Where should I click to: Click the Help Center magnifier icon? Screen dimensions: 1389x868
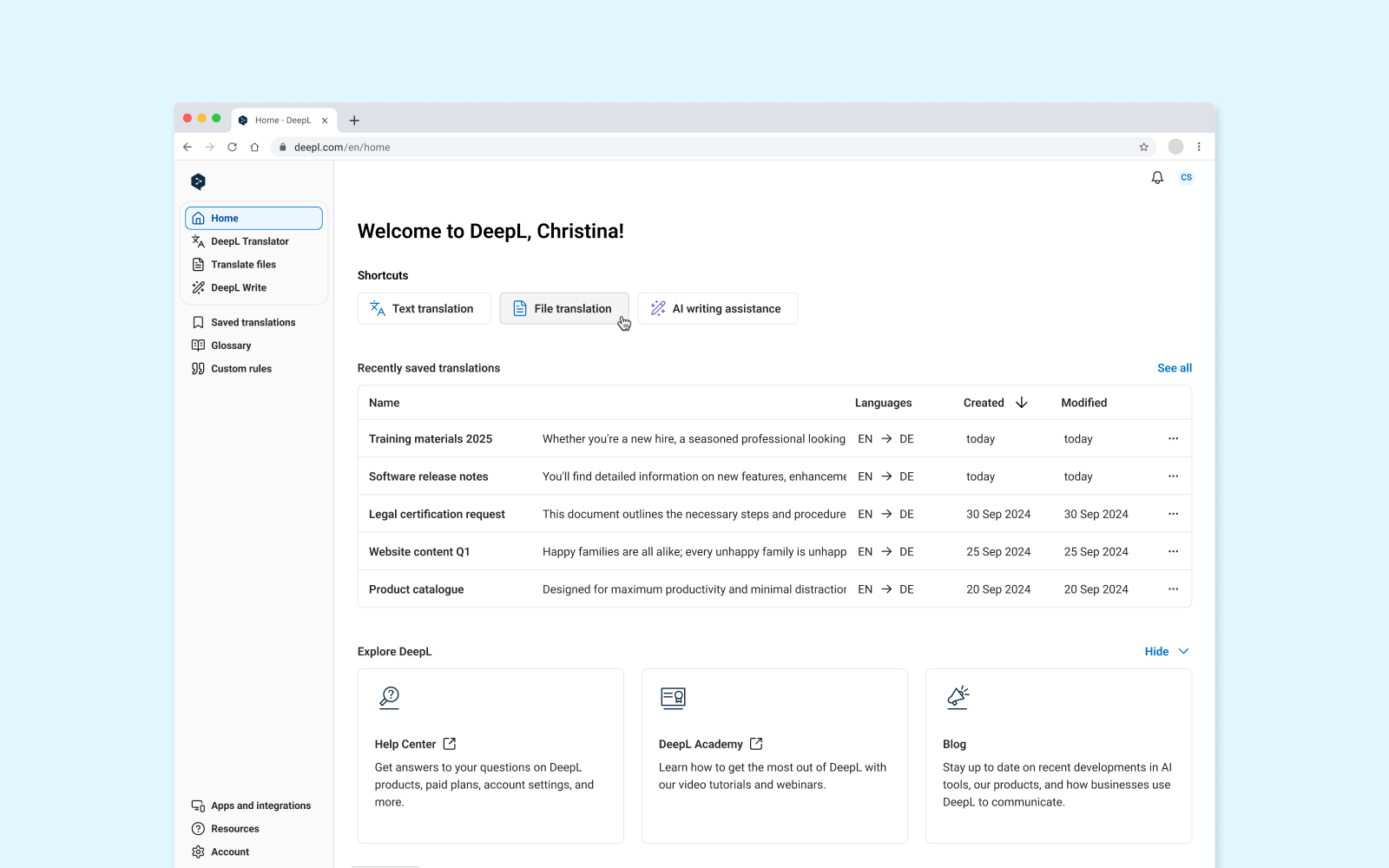point(390,698)
